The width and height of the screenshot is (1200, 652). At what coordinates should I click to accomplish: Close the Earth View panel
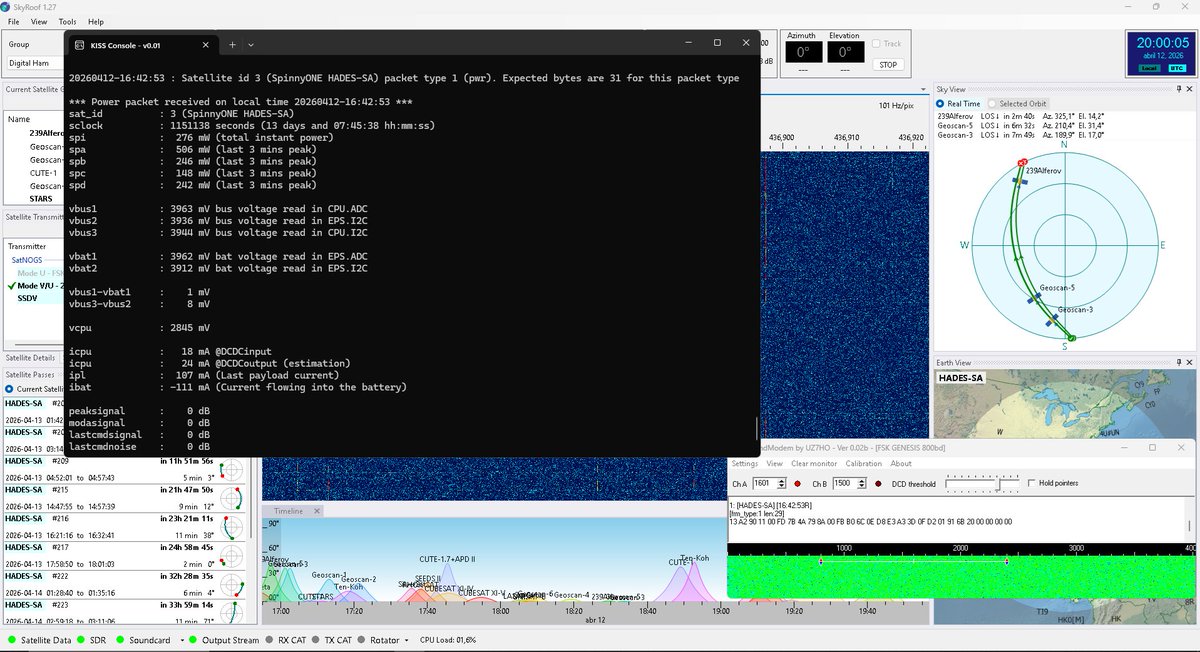(x=1188, y=362)
